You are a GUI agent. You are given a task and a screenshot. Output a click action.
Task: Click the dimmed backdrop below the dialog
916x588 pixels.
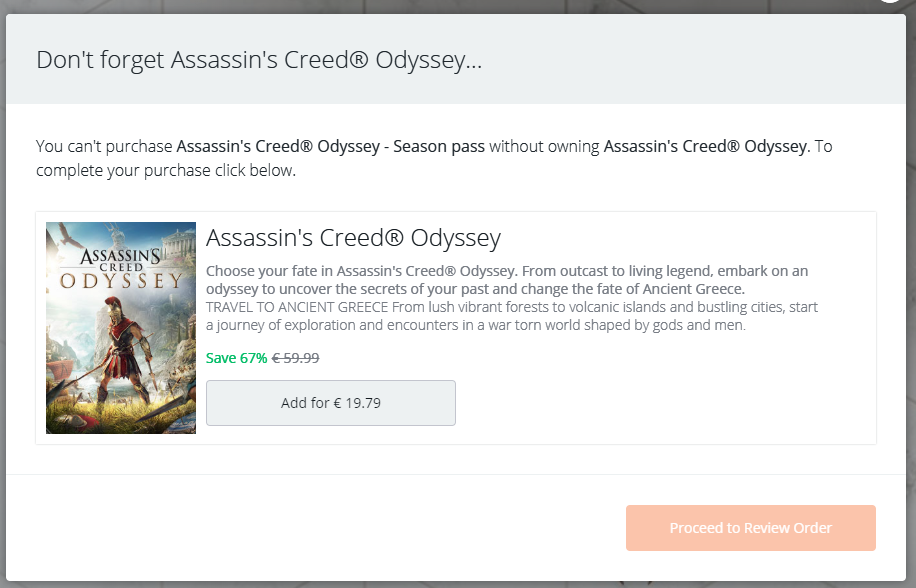[458, 584]
